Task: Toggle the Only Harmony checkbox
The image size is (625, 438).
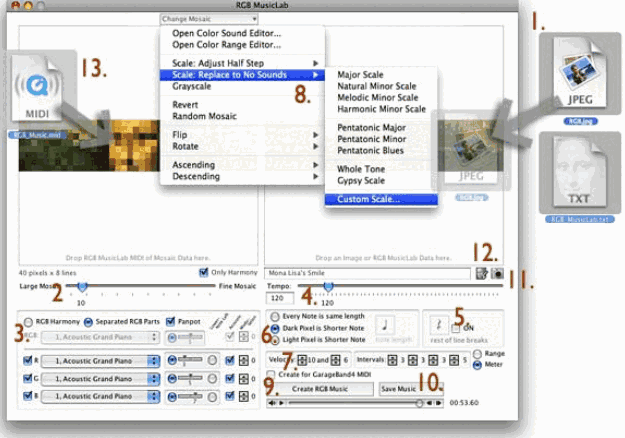Action: pos(204,272)
